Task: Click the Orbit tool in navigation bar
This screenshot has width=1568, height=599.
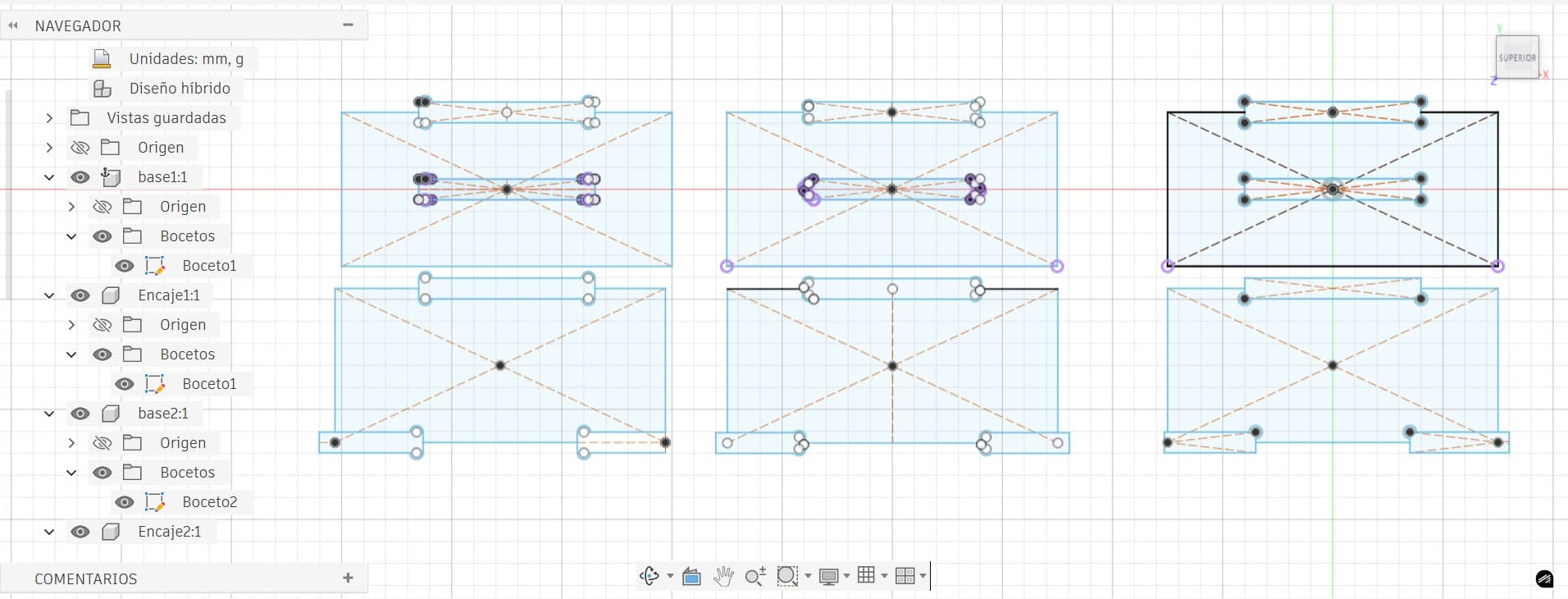Action: point(649,576)
